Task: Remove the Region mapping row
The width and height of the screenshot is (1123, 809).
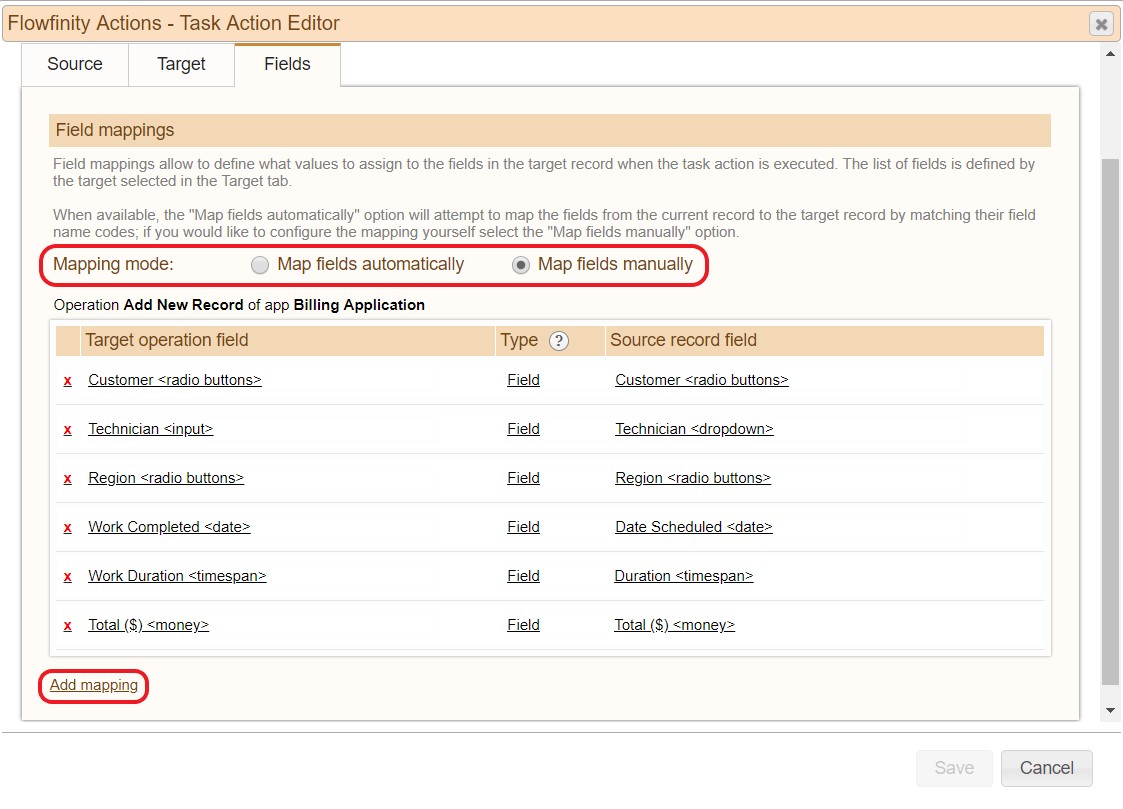Action: tap(68, 479)
